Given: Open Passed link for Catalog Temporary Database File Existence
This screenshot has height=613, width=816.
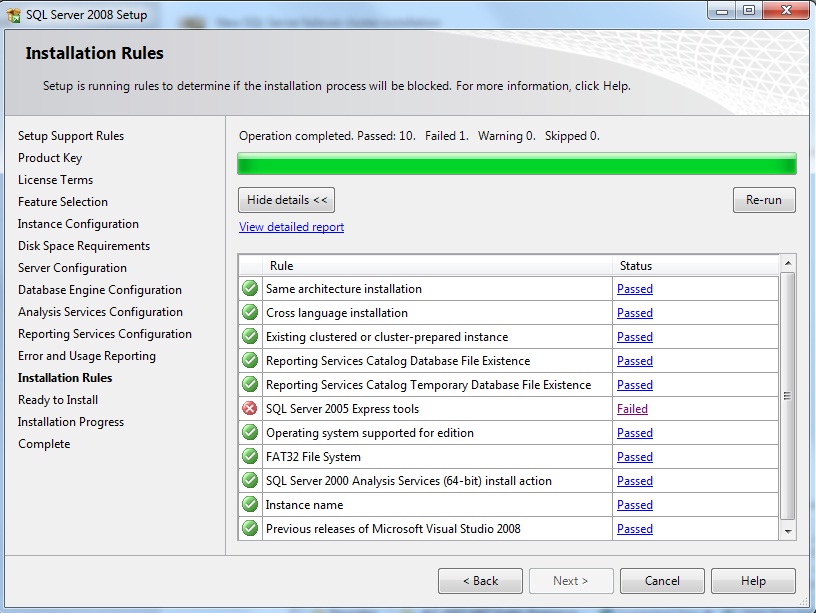Looking at the screenshot, I should pyautogui.click(x=634, y=385).
